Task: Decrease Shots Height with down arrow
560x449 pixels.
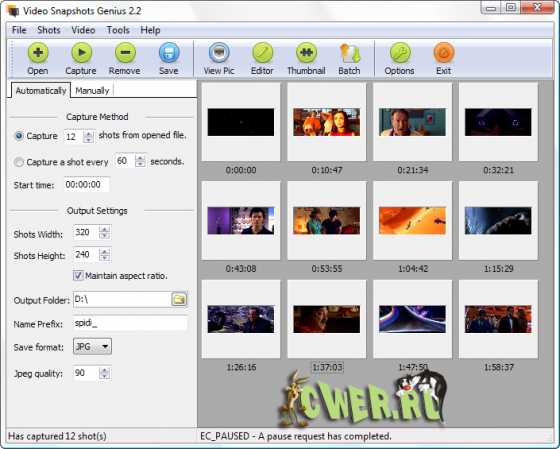Action: [105, 258]
